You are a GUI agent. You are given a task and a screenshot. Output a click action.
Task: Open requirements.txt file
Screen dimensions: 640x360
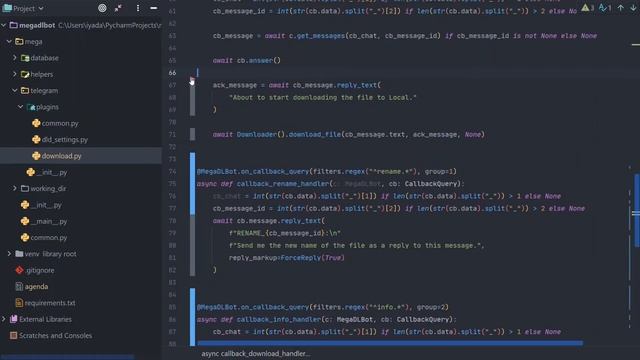50,303
